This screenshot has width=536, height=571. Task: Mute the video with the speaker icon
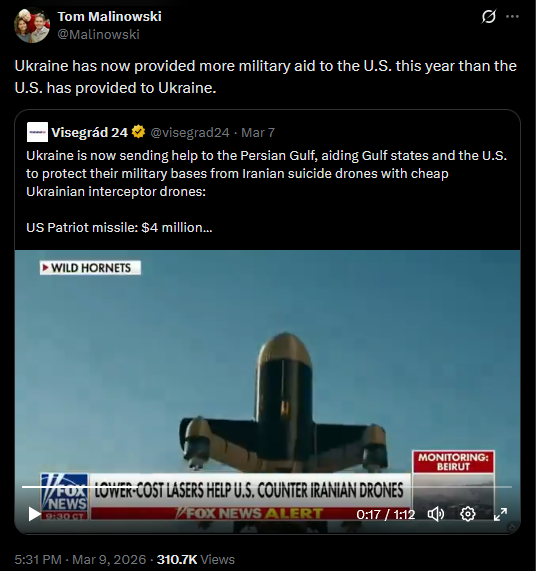pyautogui.click(x=436, y=514)
